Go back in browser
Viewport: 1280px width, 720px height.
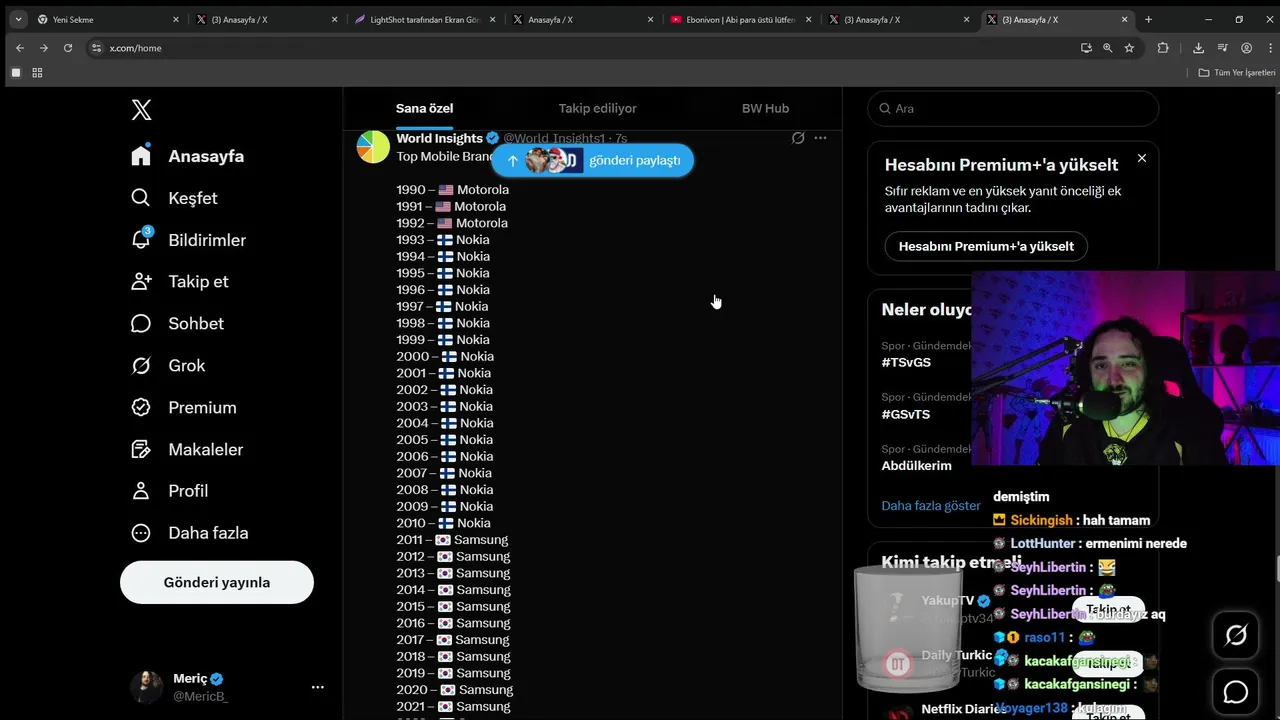[x=20, y=48]
